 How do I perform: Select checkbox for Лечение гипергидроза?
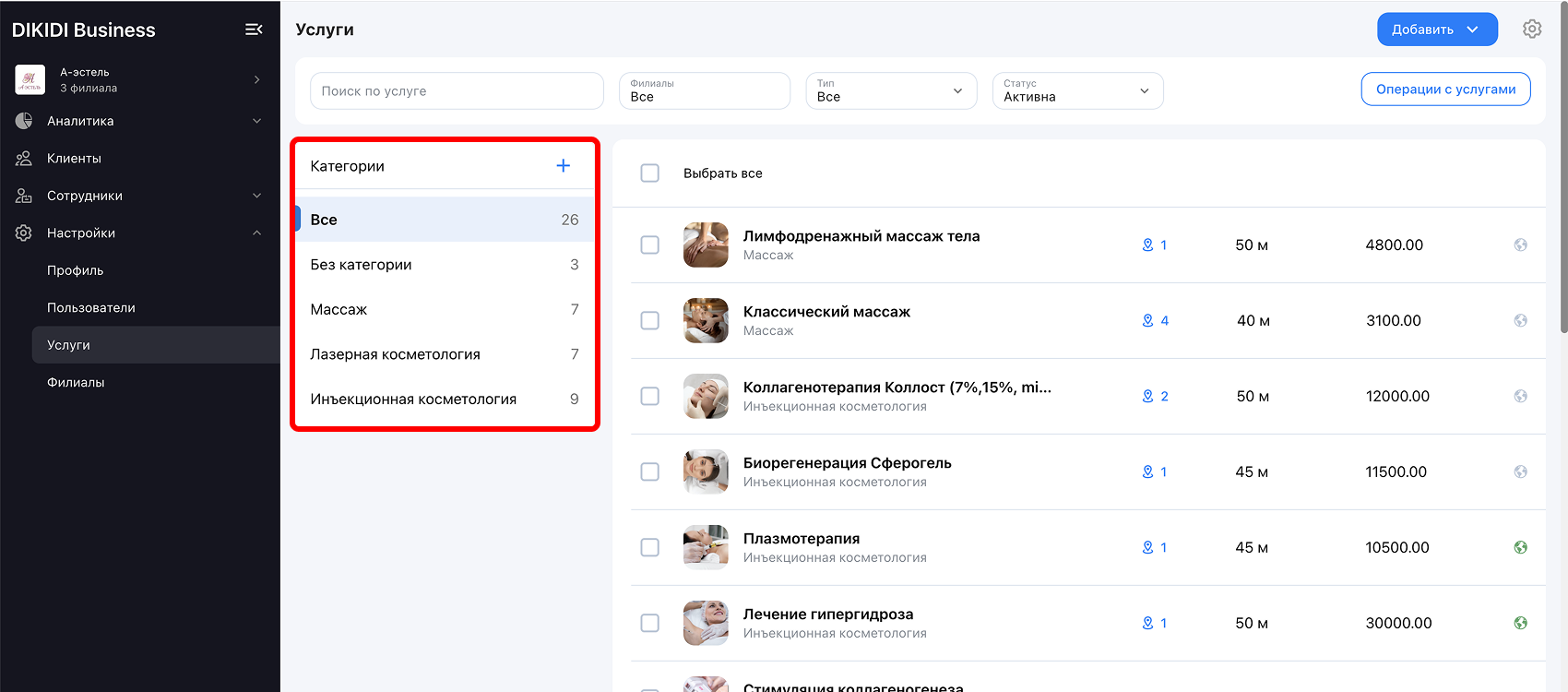650,623
